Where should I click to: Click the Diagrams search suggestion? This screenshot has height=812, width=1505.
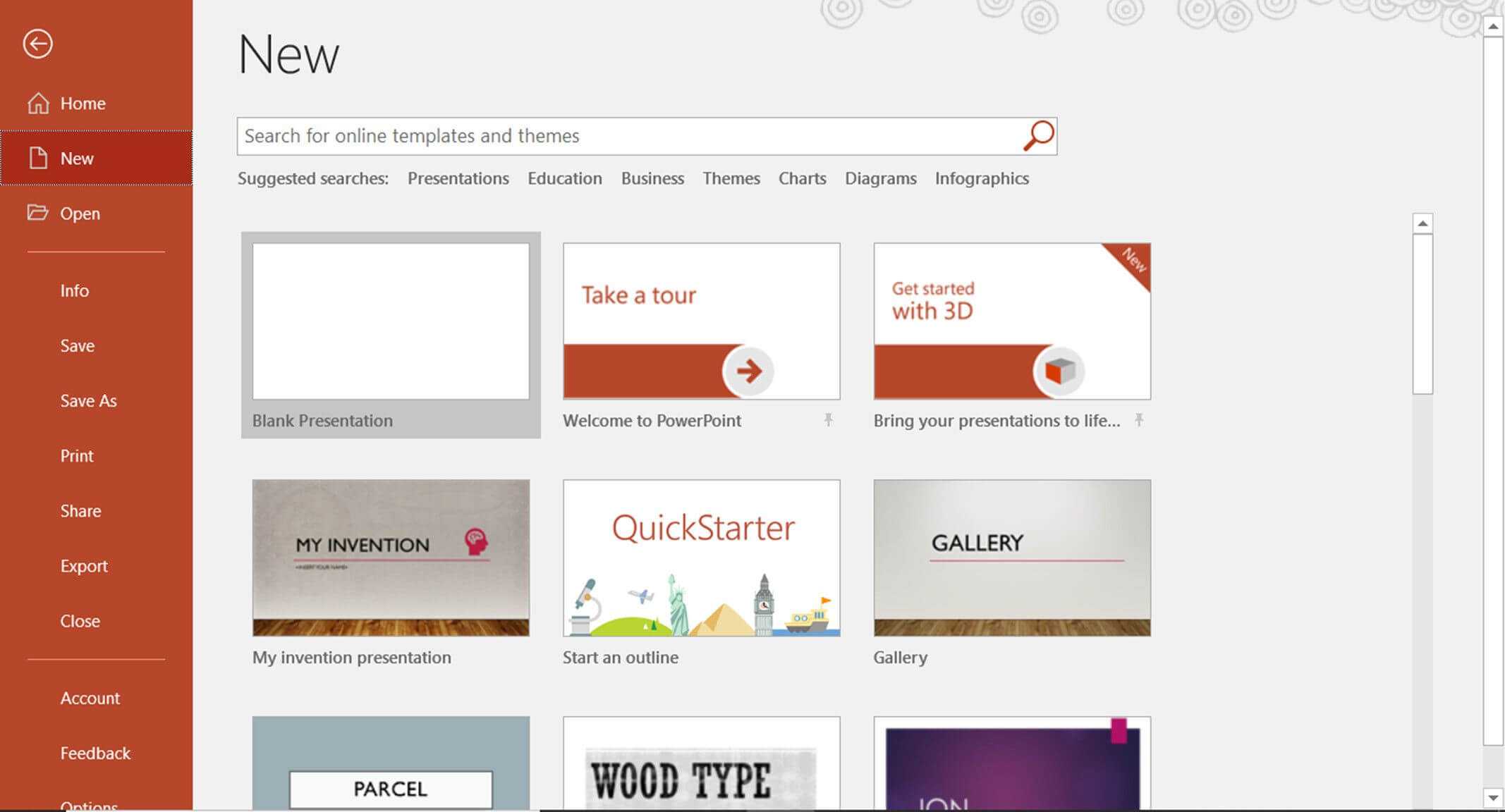pos(880,178)
